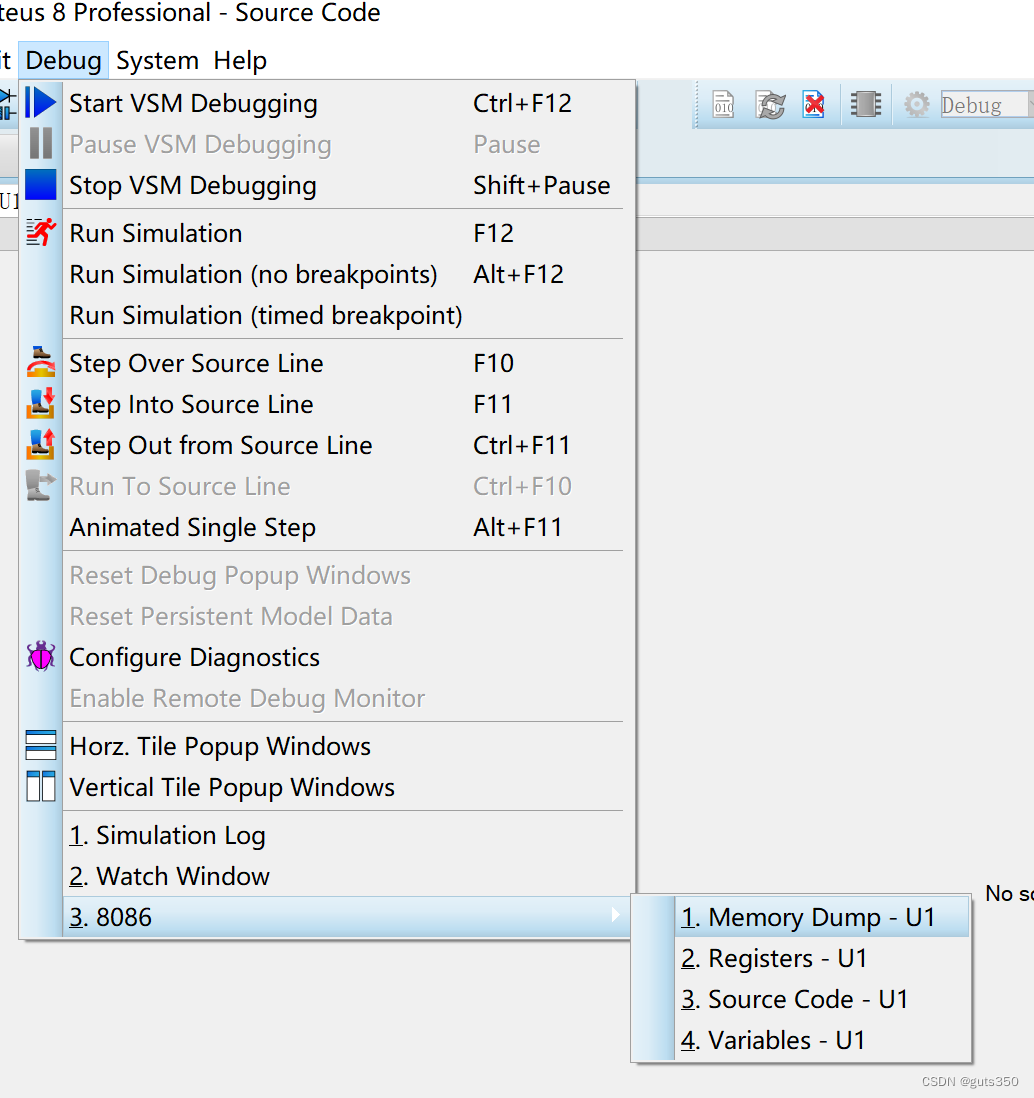Click the gear settings icon in toolbar
1034x1098 pixels.
click(916, 105)
